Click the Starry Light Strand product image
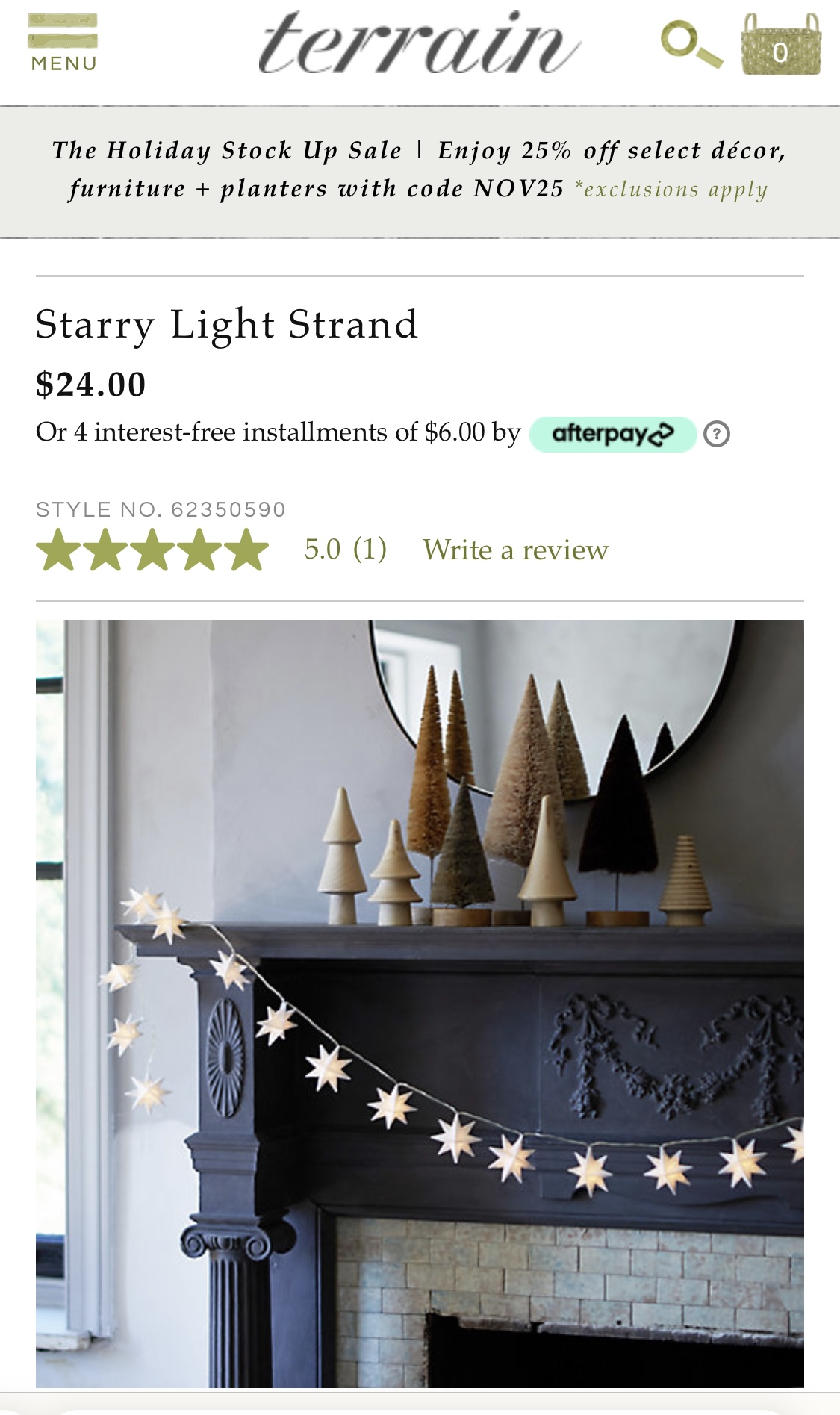Image resolution: width=840 pixels, height=1415 pixels. point(420,1004)
